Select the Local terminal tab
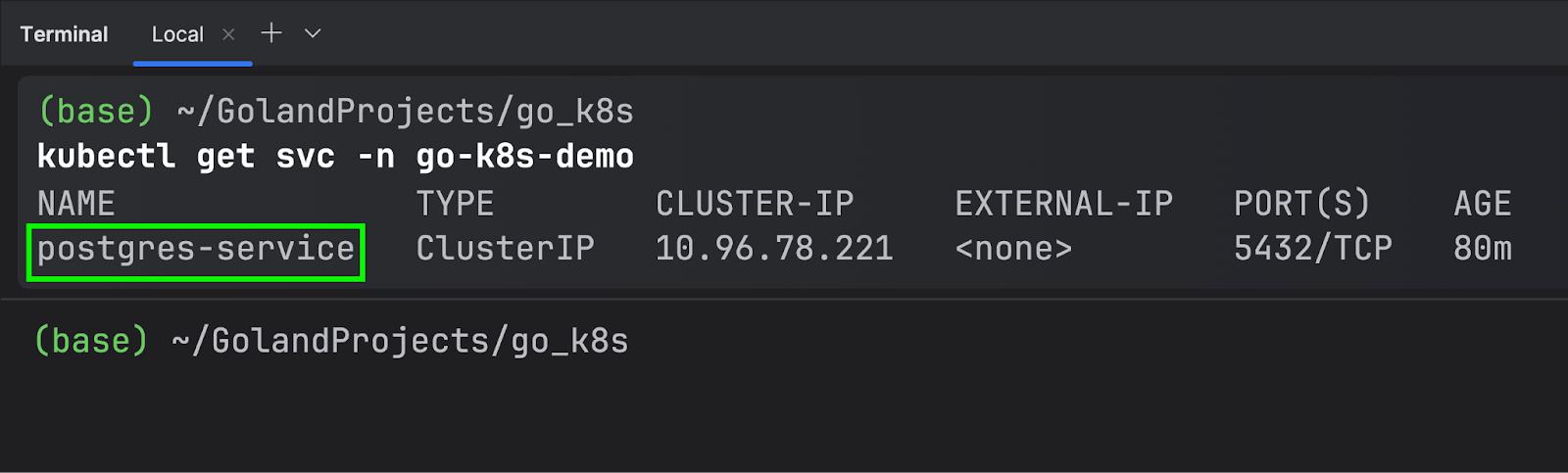The image size is (1568, 473). click(177, 34)
